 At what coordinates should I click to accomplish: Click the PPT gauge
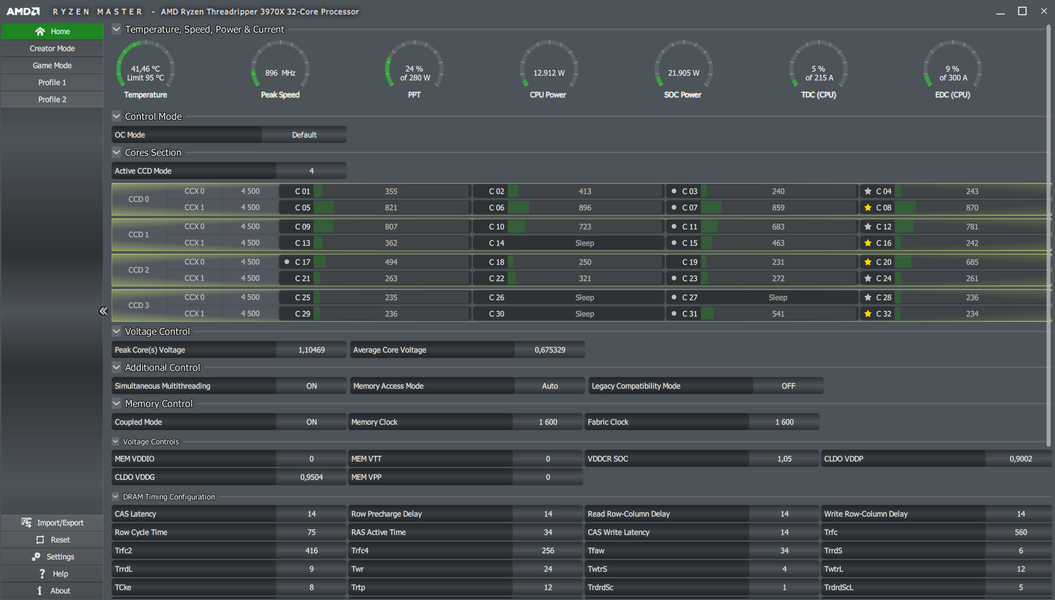tap(414, 70)
